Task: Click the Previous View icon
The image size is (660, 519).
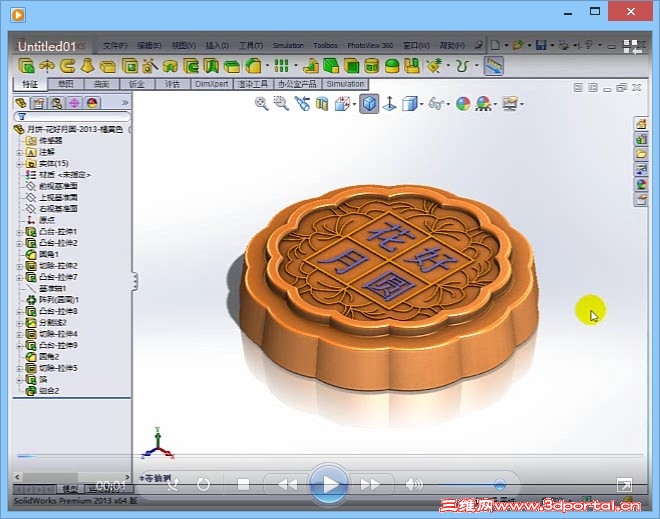Action: [x=302, y=104]
